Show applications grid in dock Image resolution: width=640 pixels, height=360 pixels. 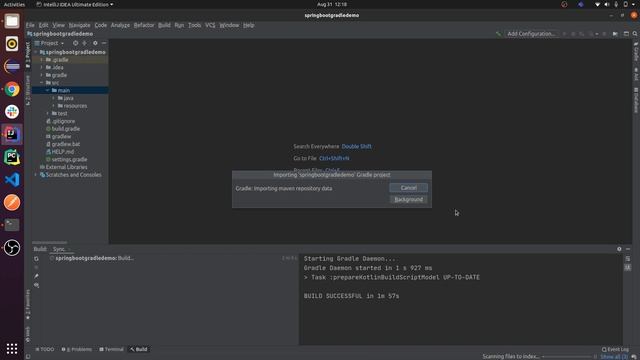pos(12,348)
